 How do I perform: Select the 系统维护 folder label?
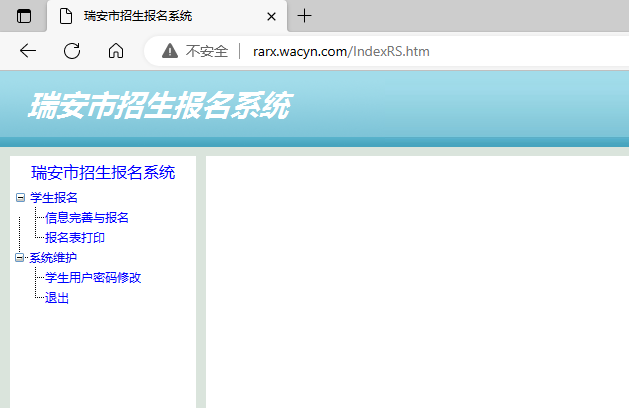(53, 257)
